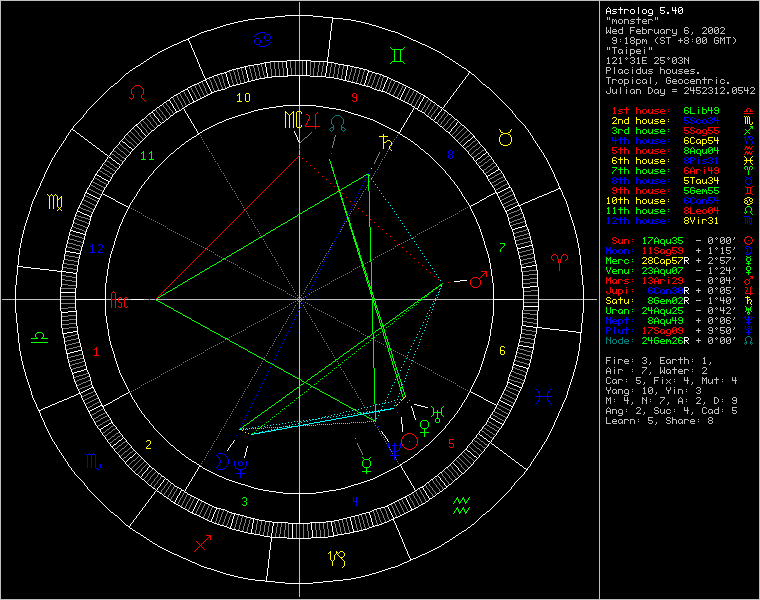Click the red Asc ascendant marker
This screenshot has height=600, width=760.
pos(119,300)
